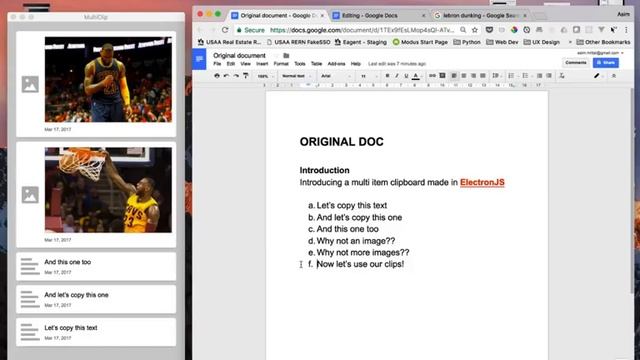
Task: Open the Normal text style dropdown
Action: [296, 76]
